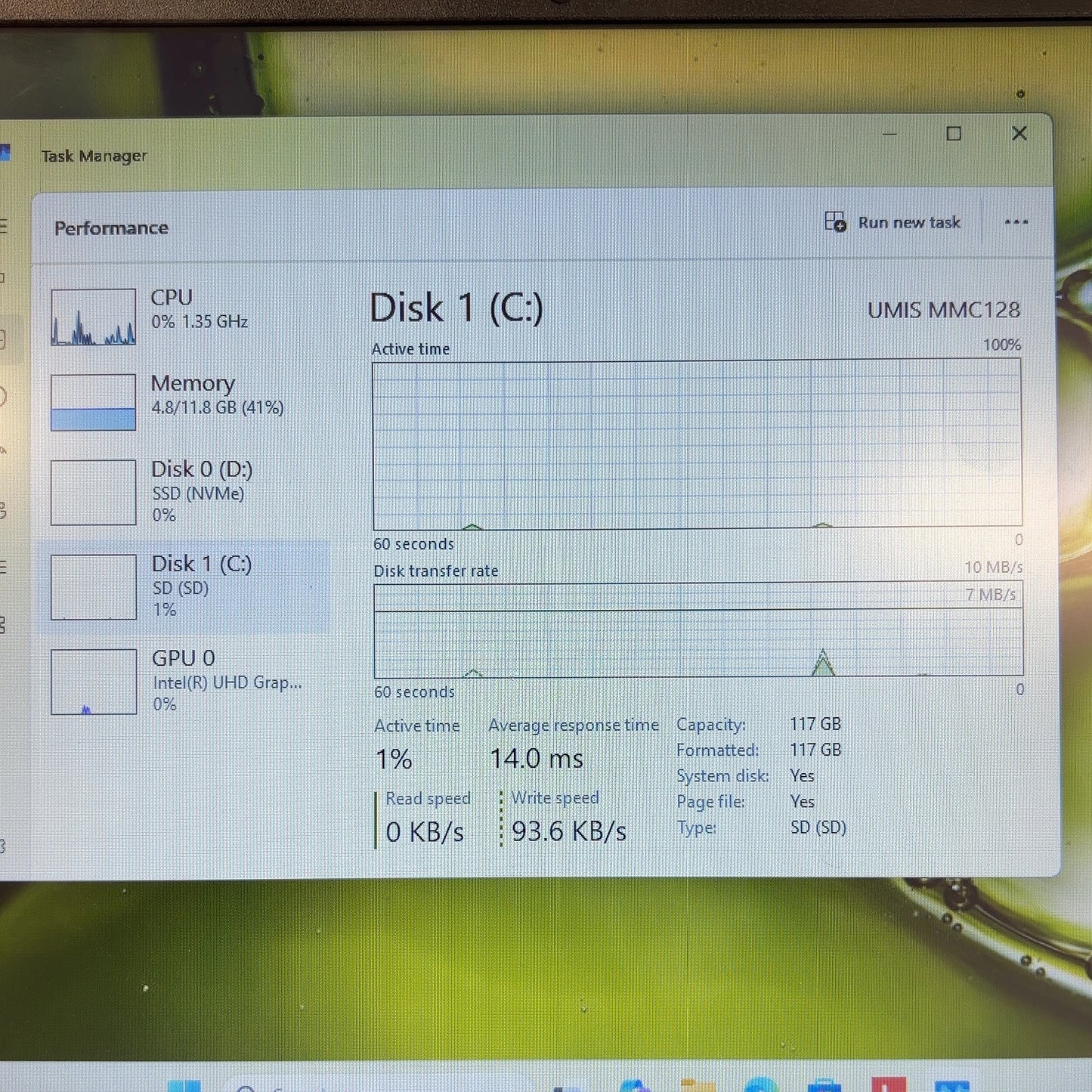
Task: Open the Windows Start button on taskbar
Action: point(184,1086)
